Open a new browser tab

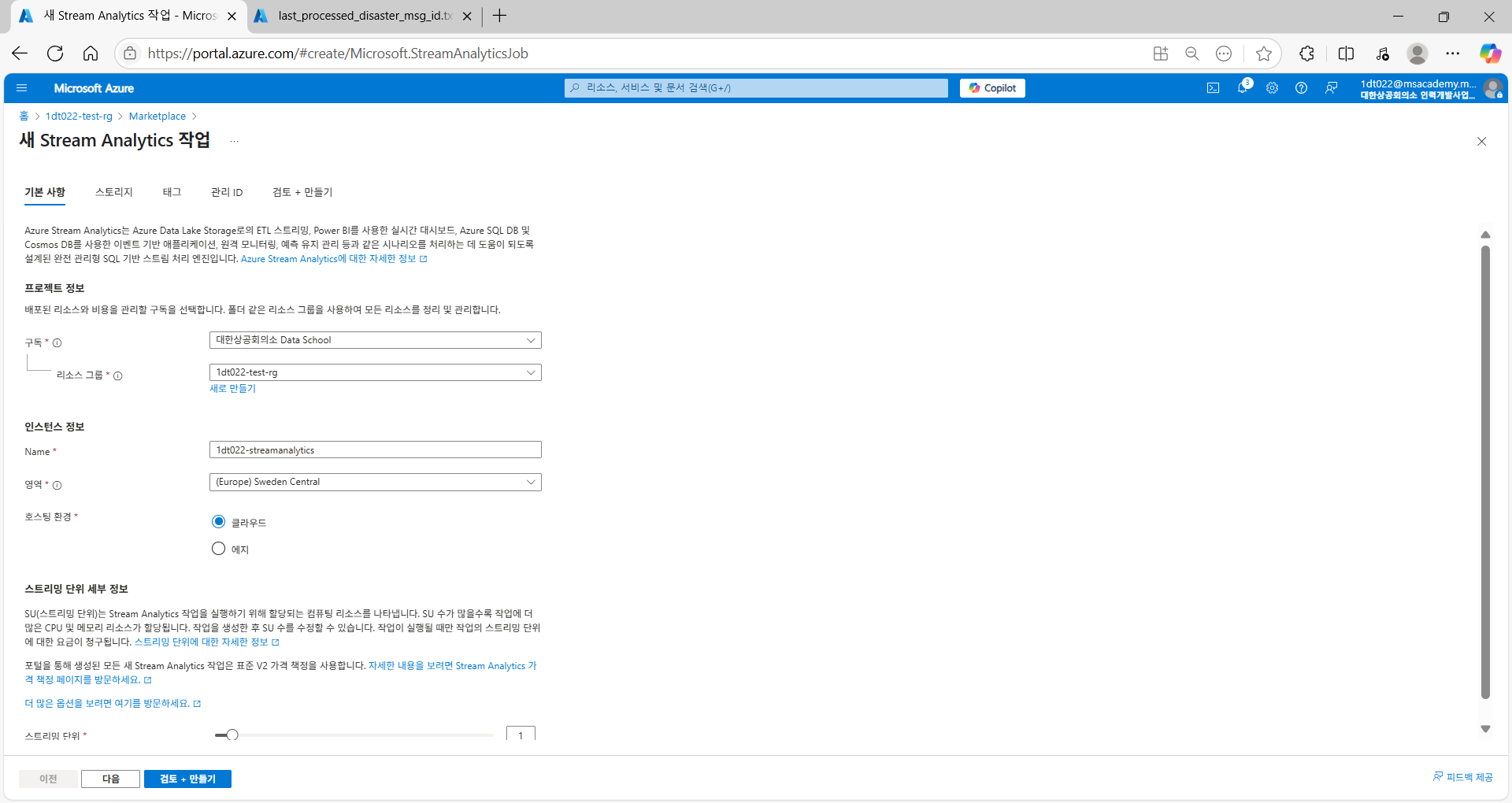point(499,16)
